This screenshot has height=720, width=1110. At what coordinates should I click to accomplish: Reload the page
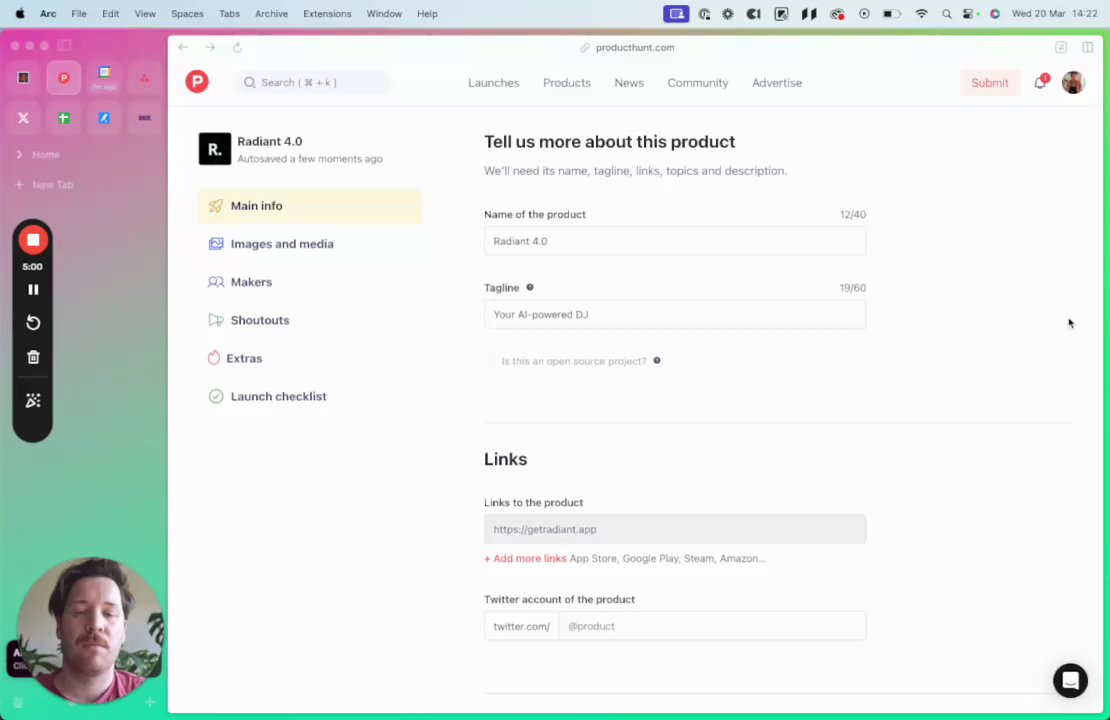(237, 47)
